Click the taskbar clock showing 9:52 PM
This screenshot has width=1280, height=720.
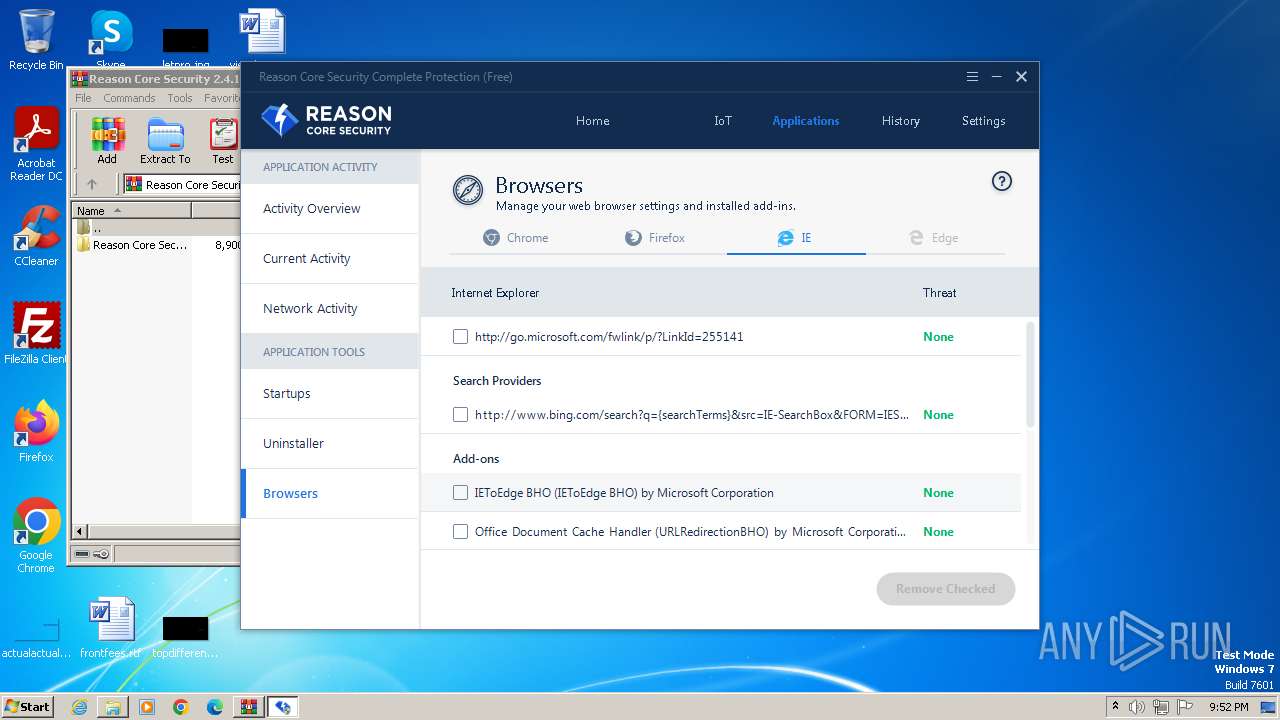click(1228, 707)
